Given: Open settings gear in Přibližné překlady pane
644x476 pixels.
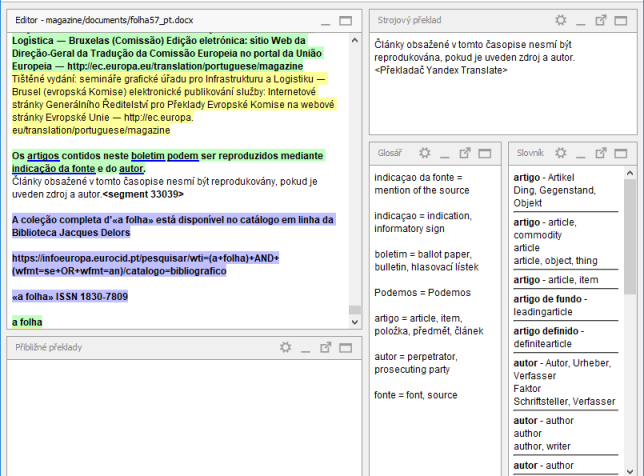Looking at the screenshot, I should click(285, 347).
